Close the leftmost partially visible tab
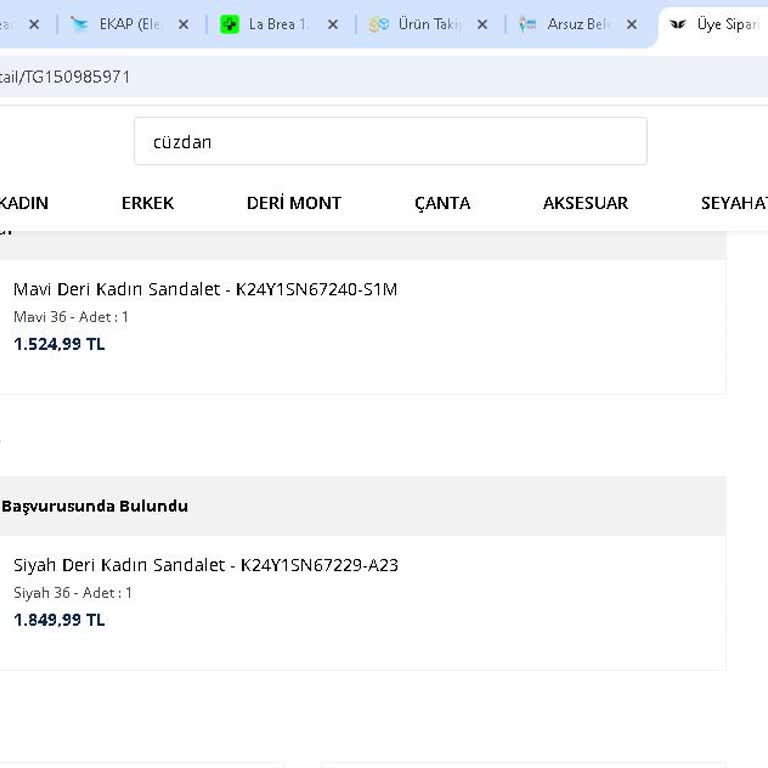The width and height of the screenshot is (768, 768). point(34,24)
